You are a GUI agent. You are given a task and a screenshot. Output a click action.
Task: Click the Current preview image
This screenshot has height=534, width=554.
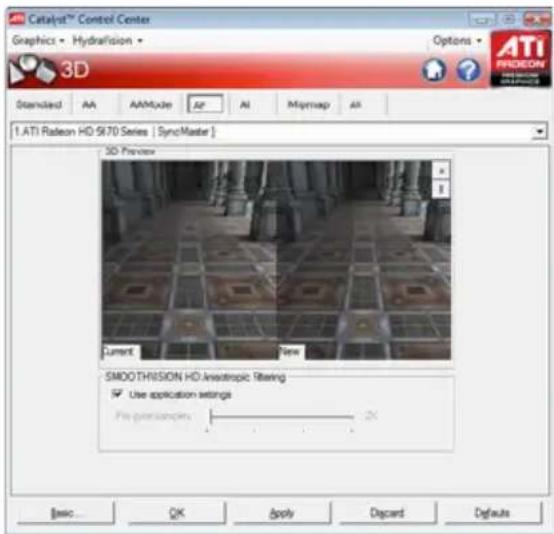click(x=189, y=260)
